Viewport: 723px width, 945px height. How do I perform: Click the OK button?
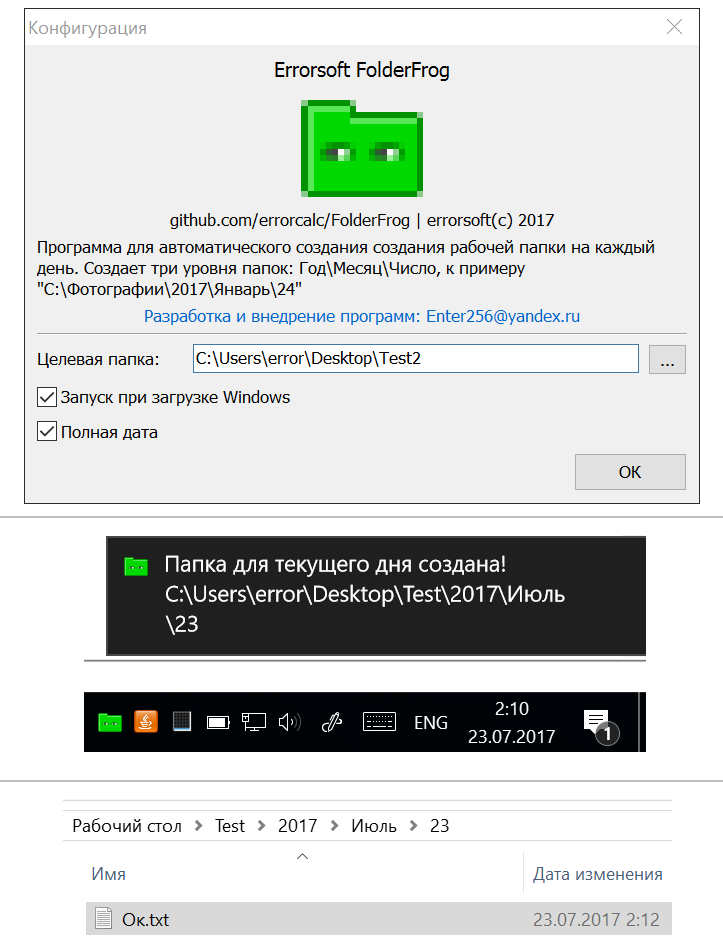click(630, 472)
